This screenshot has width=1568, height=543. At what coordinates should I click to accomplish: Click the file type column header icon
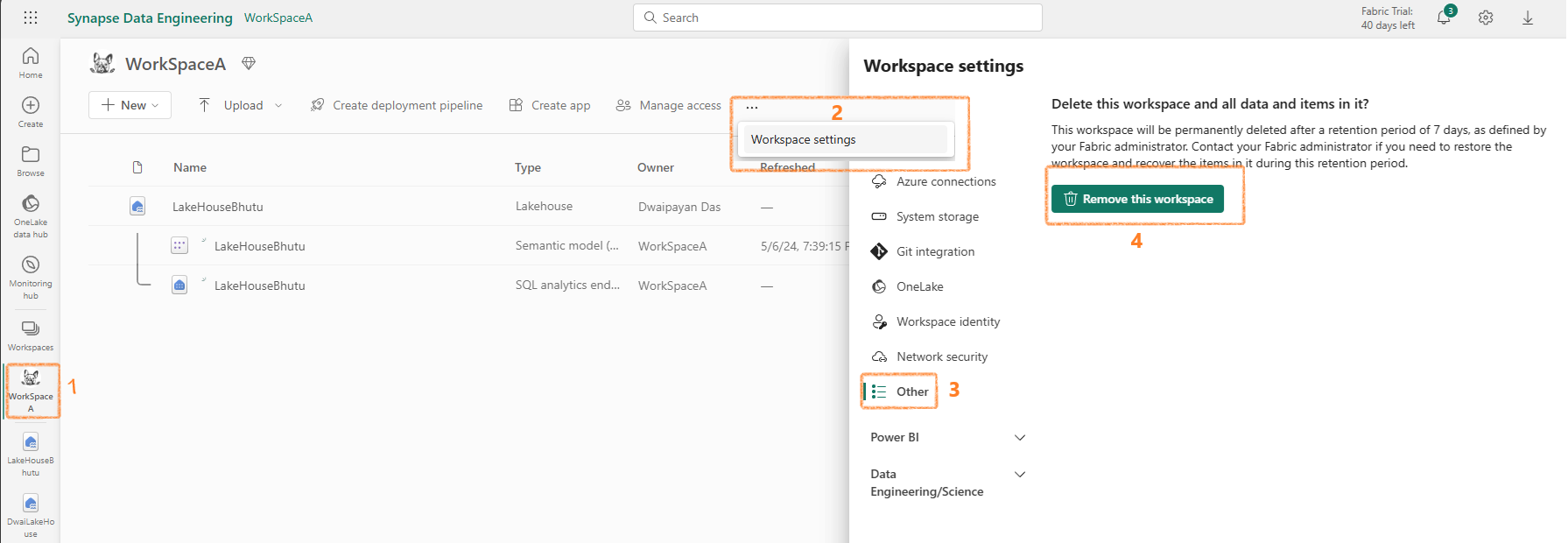point(137,167)
